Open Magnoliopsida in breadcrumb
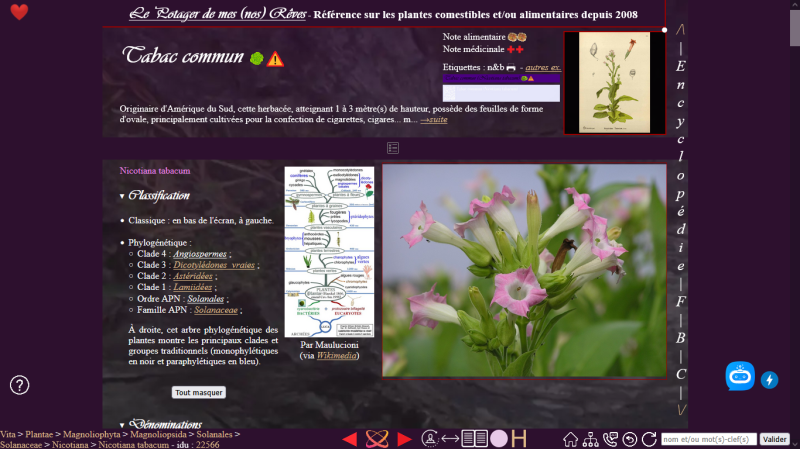Screen dimensions: 800x449 158,434
